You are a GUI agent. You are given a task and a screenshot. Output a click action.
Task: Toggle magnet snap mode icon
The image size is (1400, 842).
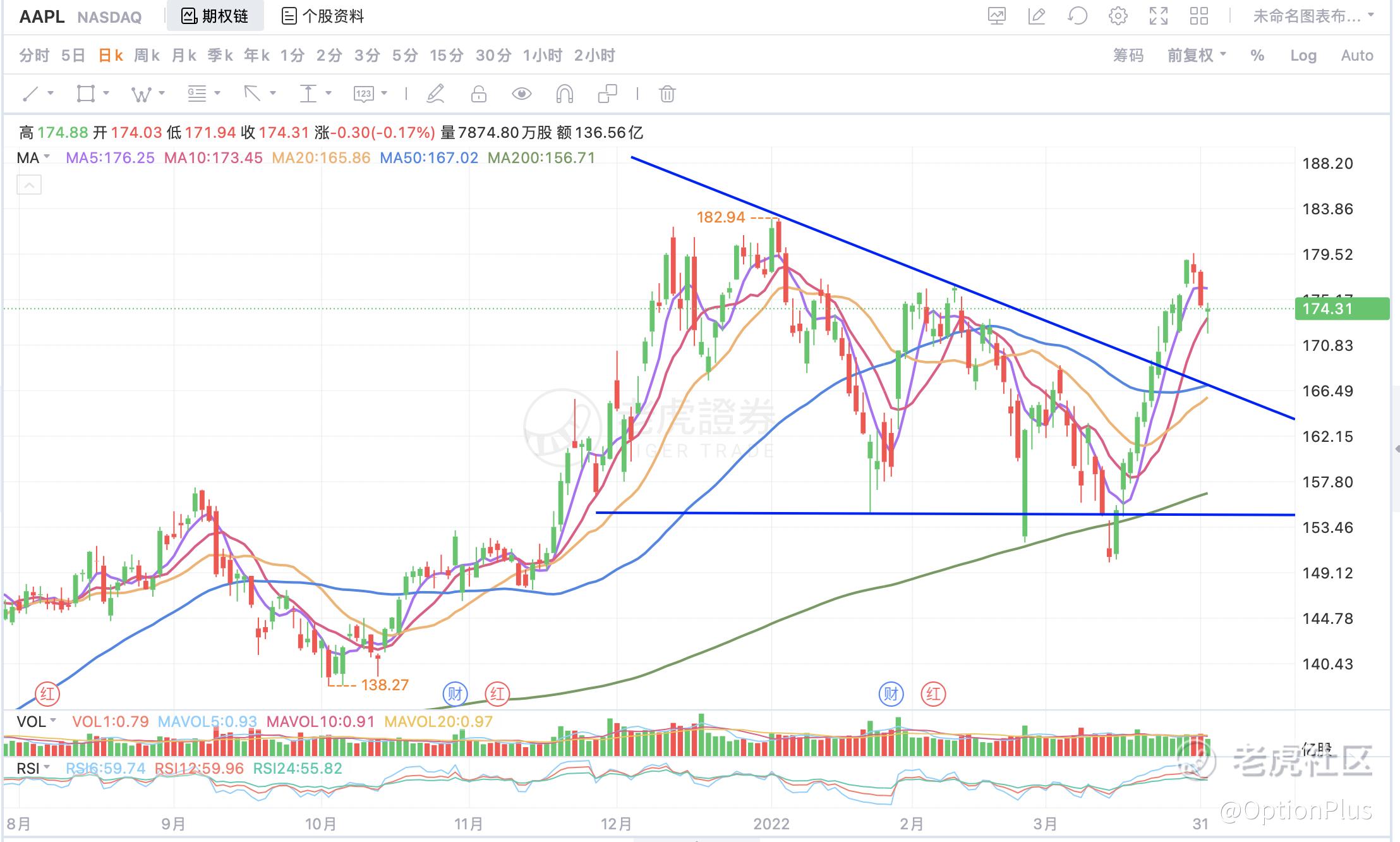click(564, 94)
